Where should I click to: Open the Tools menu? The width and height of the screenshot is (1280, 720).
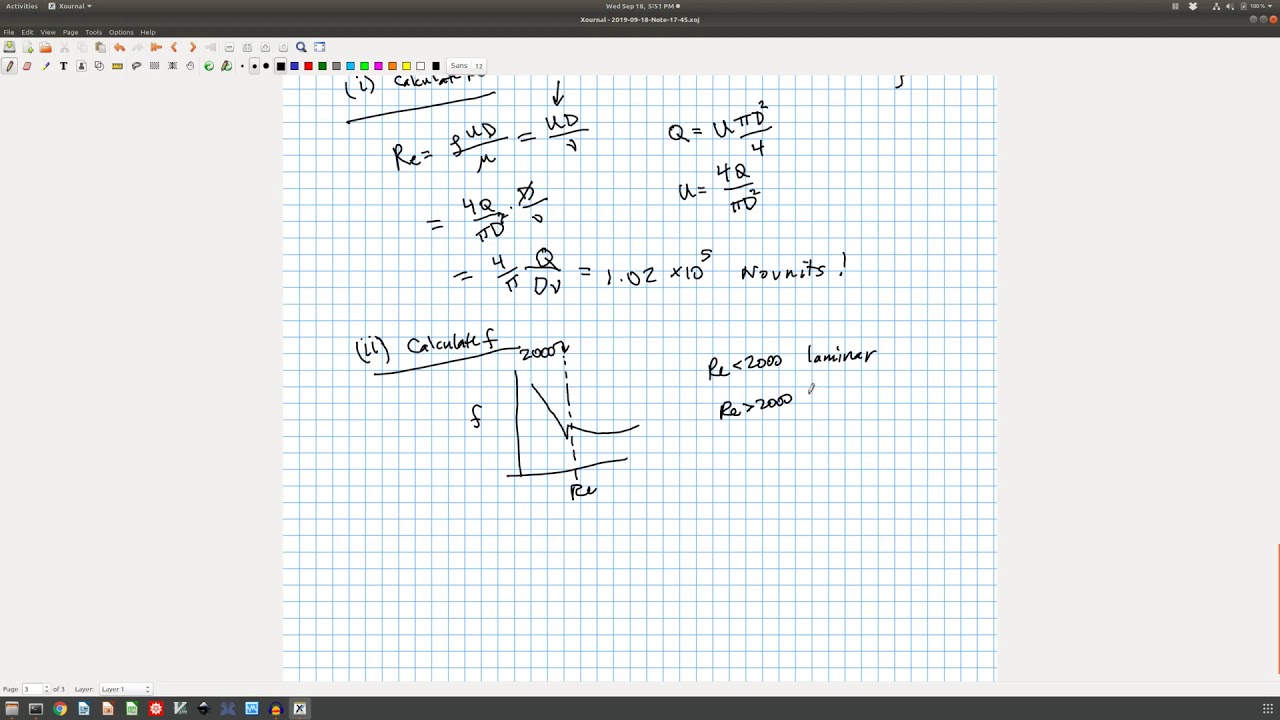(93, 32)
